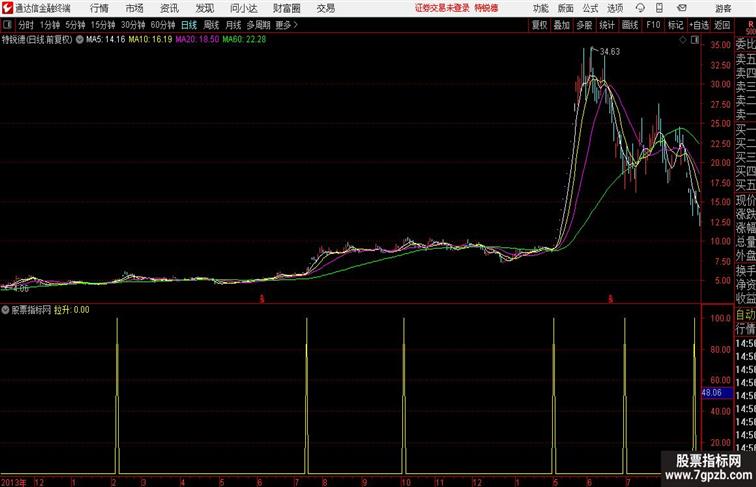Click the 34.63 peak price label
The height and width of the screenshot is (487, 756).
click(610, 52)
